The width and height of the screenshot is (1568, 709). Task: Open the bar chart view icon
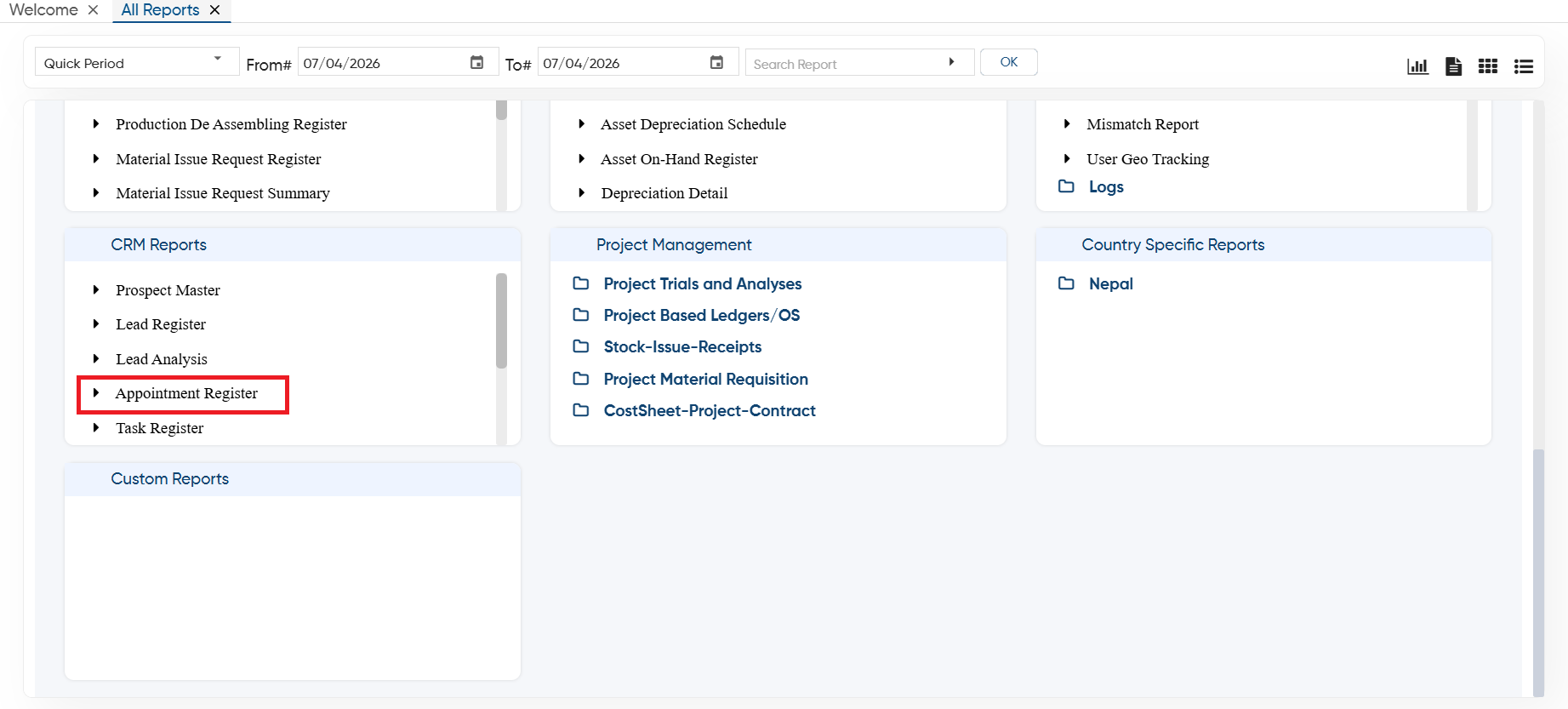[x=1417, y=66]
